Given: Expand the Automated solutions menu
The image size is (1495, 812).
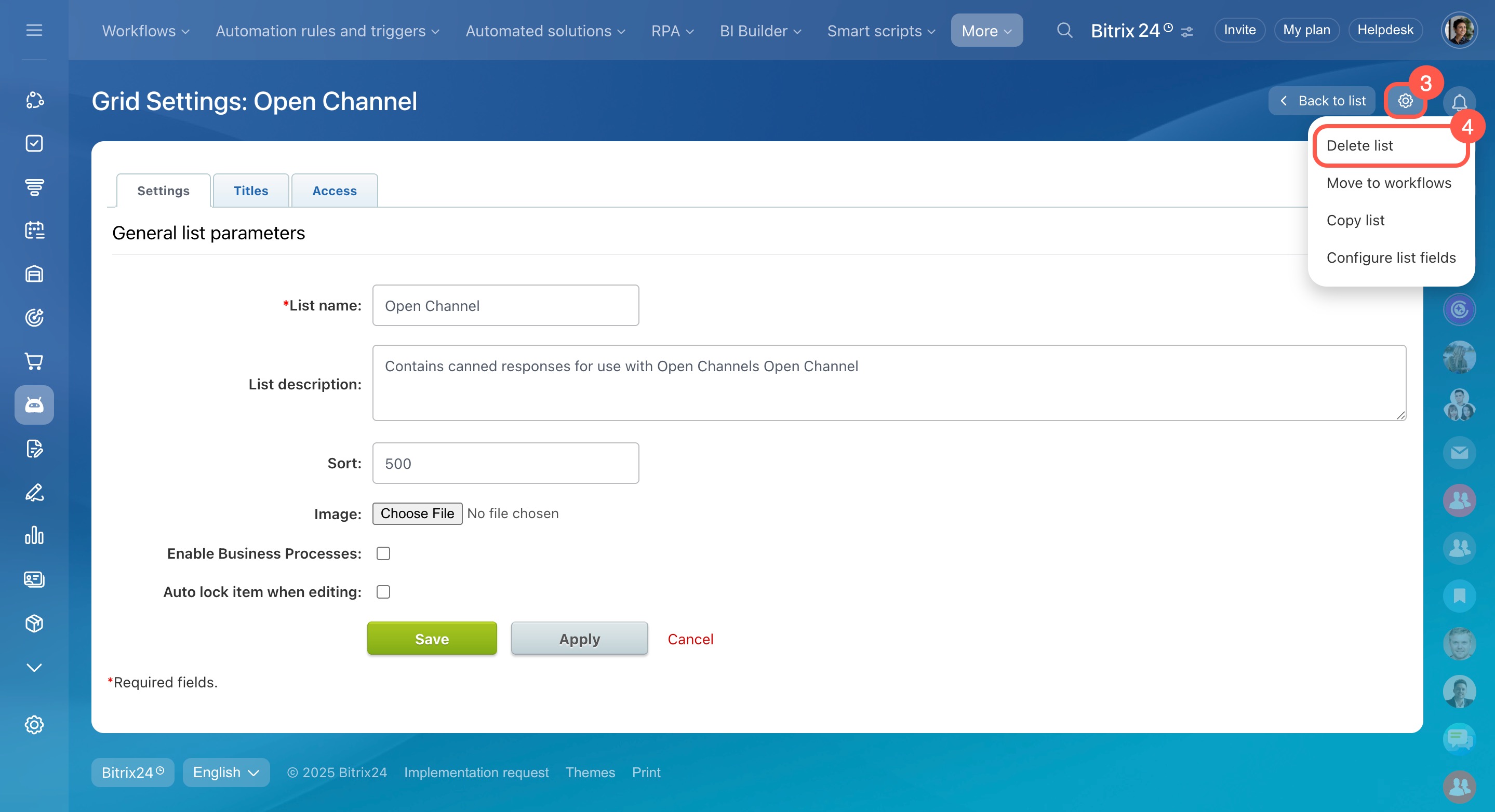Looking at the screenshot, I should point(545,31).
